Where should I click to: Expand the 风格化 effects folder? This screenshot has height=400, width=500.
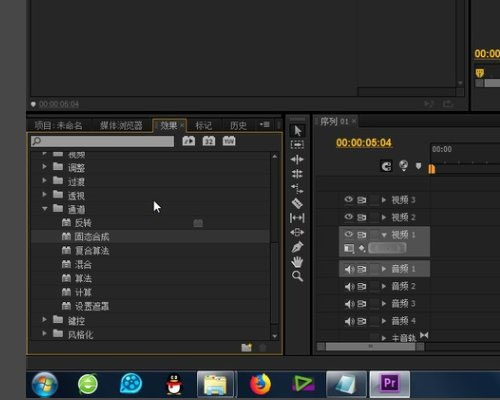click(x=44, y=333)
